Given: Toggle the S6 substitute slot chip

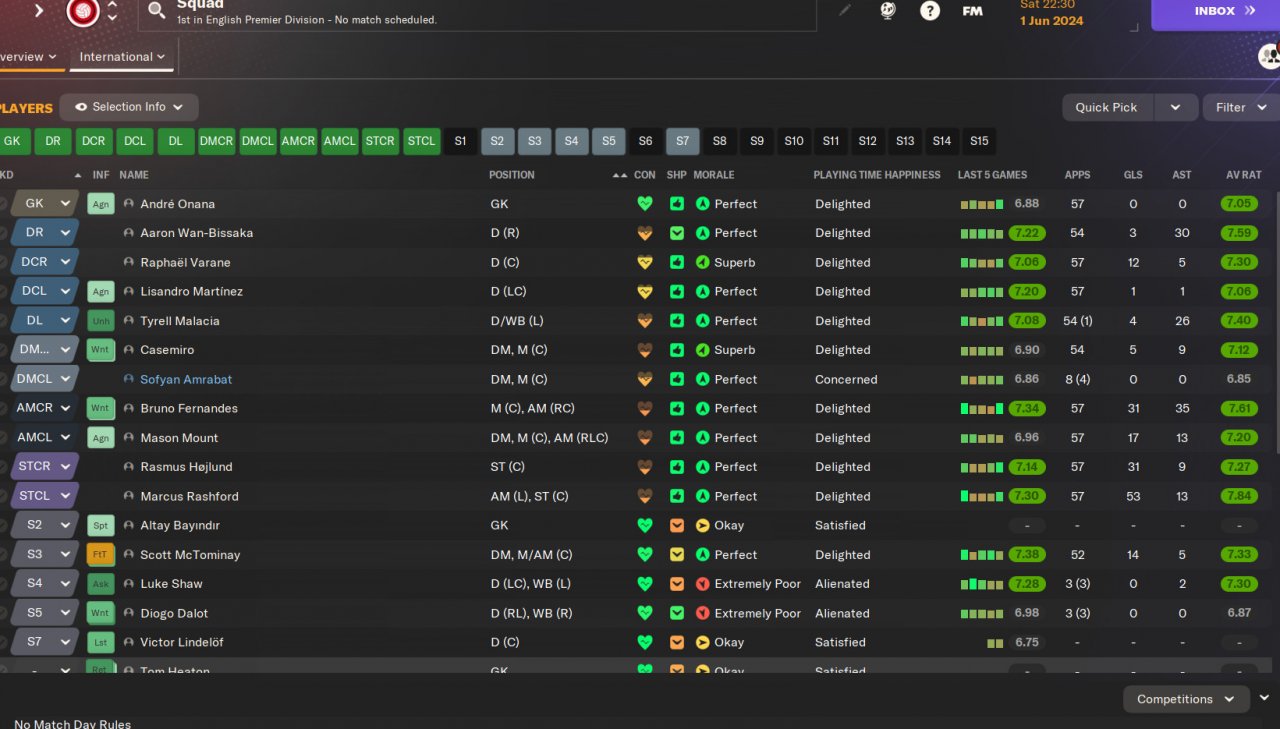Looking at the screenshot, I should [x=645, y=141].
